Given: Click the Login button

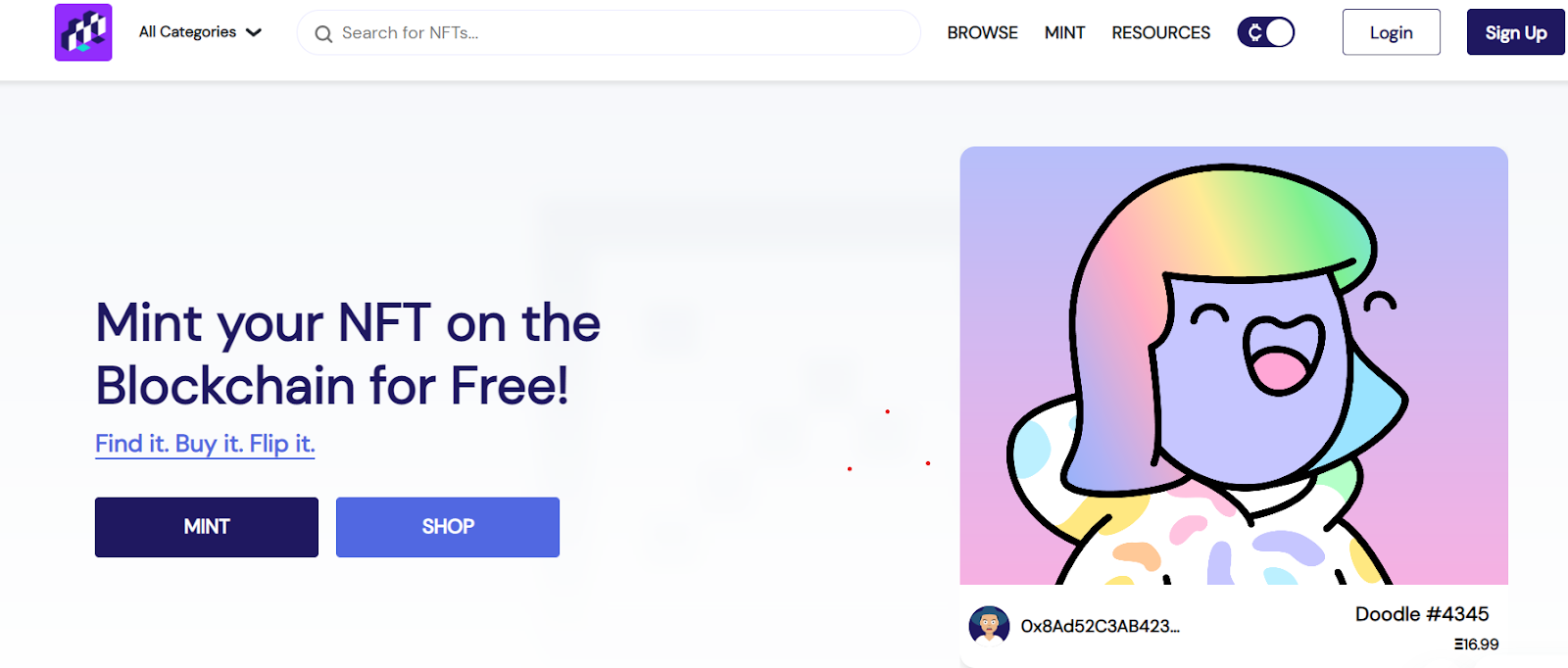Looking at the screenshot, I should [x=1391, y=32].
